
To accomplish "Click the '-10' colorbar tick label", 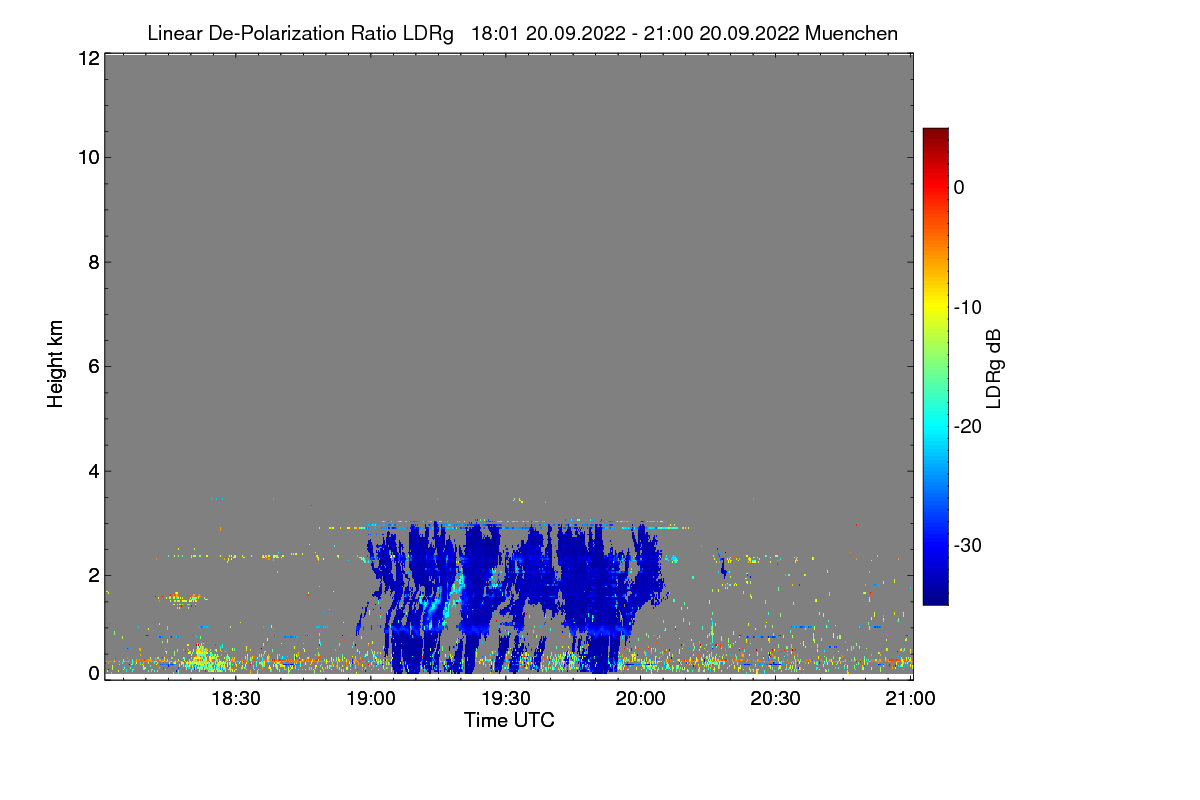I will coord(969,307).
